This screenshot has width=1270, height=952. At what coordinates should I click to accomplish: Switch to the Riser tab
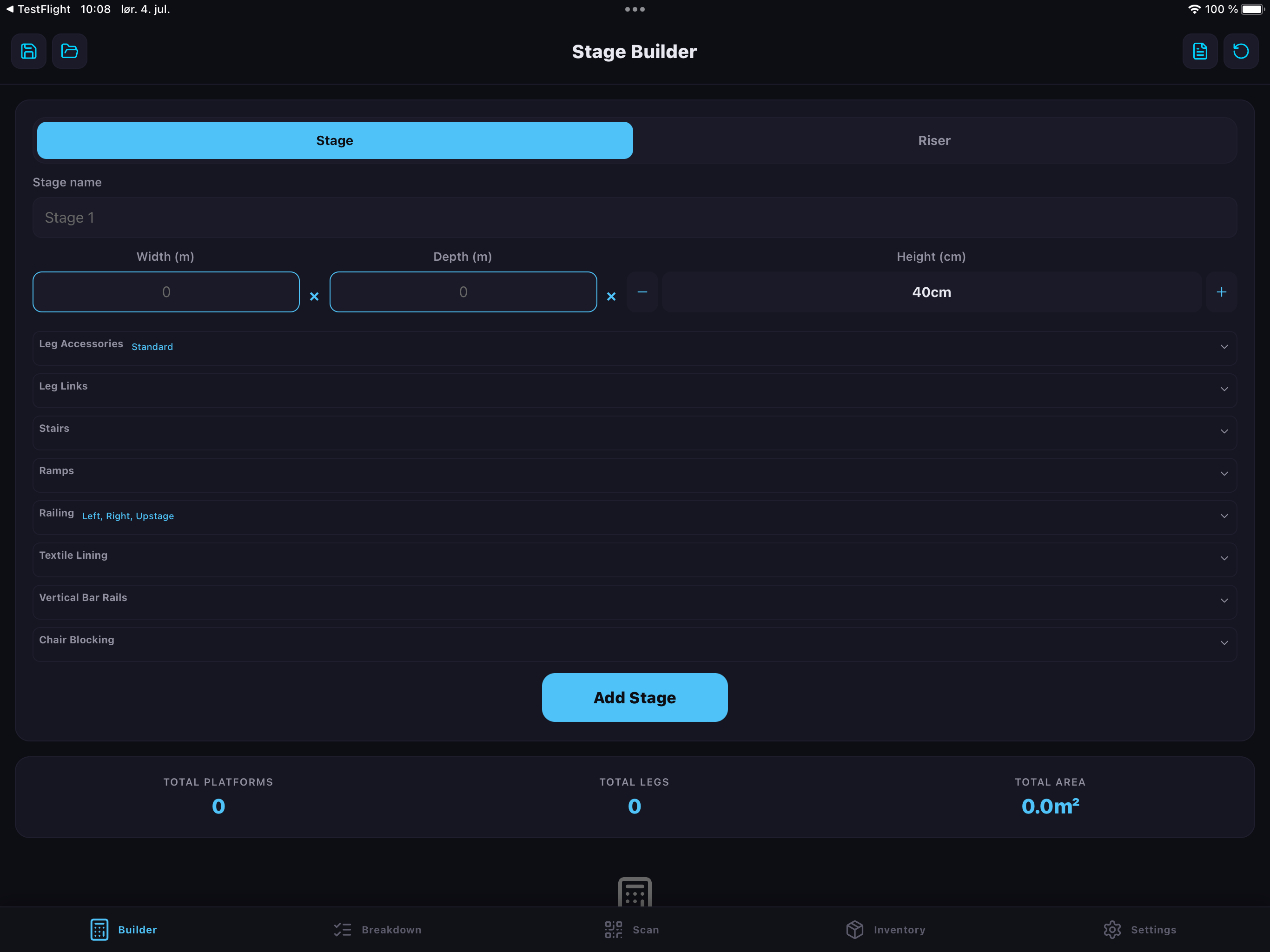tap(934, 140)
